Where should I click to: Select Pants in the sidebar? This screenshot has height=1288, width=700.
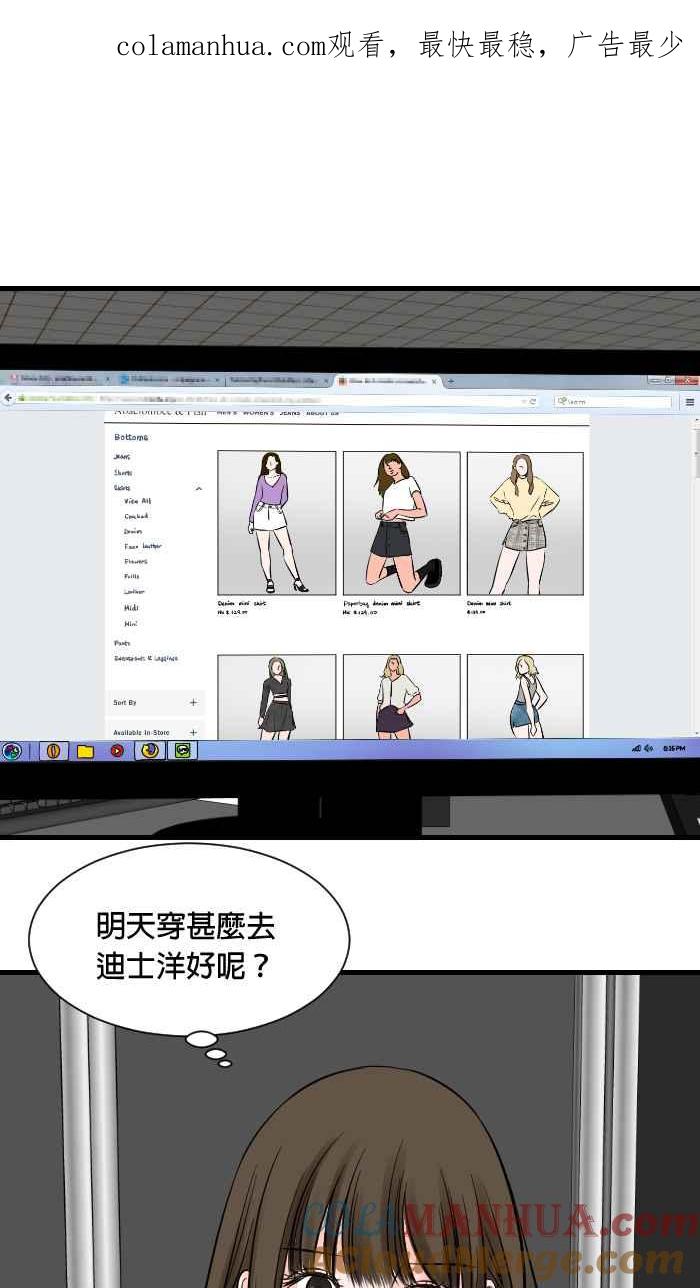pyautogui.click(x=122, y=643)
